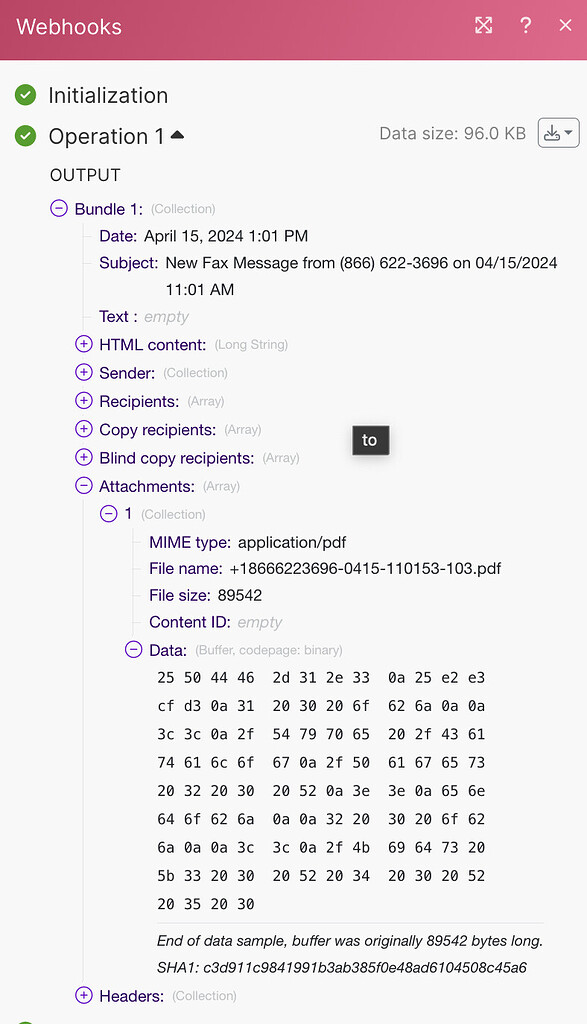
Task: Click the expand plus icon beside Headers
Action: click(83, 995)
